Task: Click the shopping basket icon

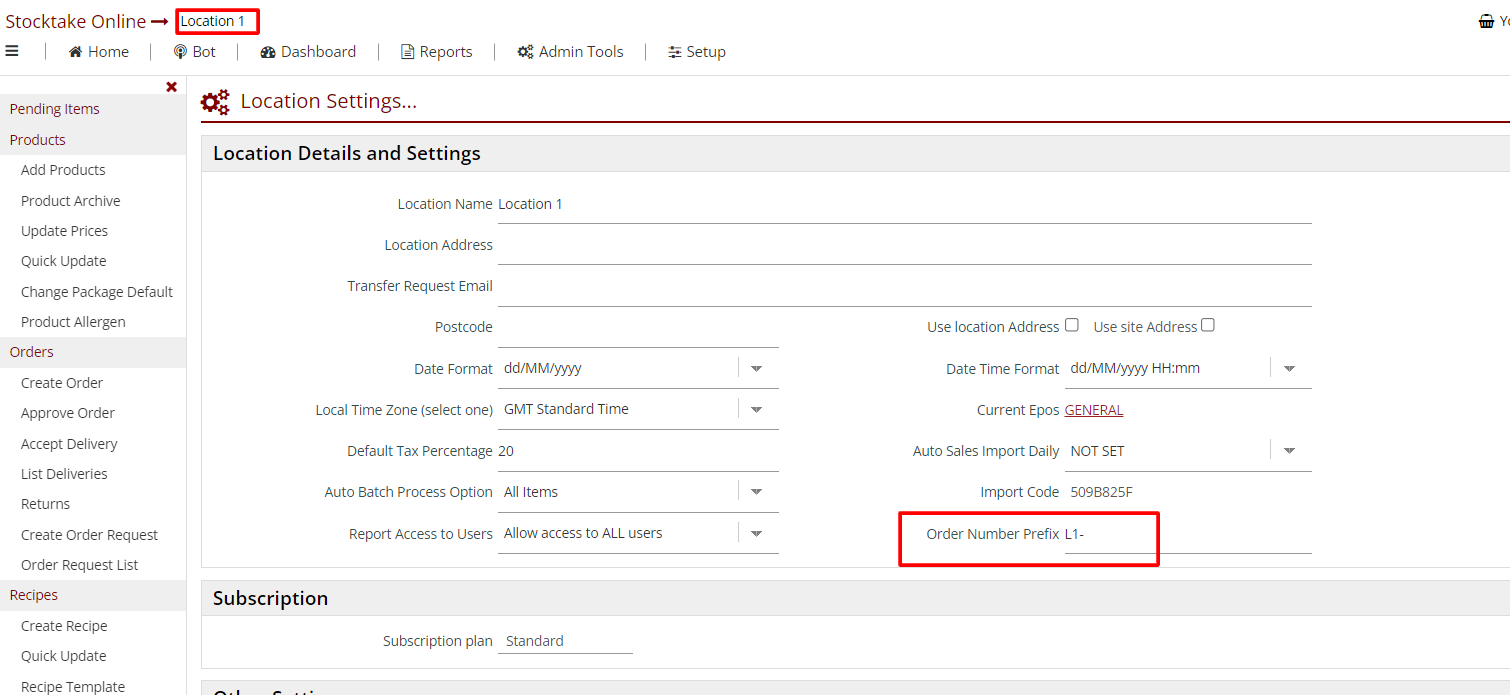Action: pyautogui.click(x=1486, y=21)
